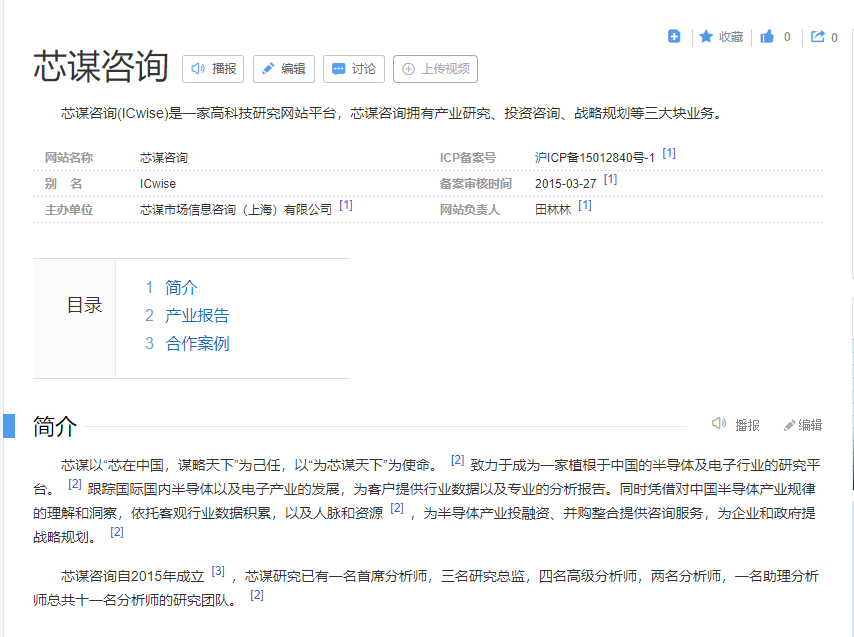The image size is (854, 637).
Task: Click the name 田林林
Action: [553, 210]
